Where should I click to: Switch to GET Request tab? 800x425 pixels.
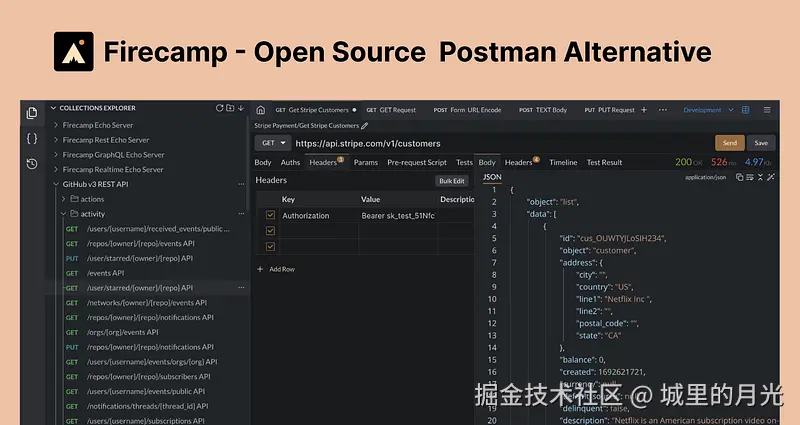391,110
